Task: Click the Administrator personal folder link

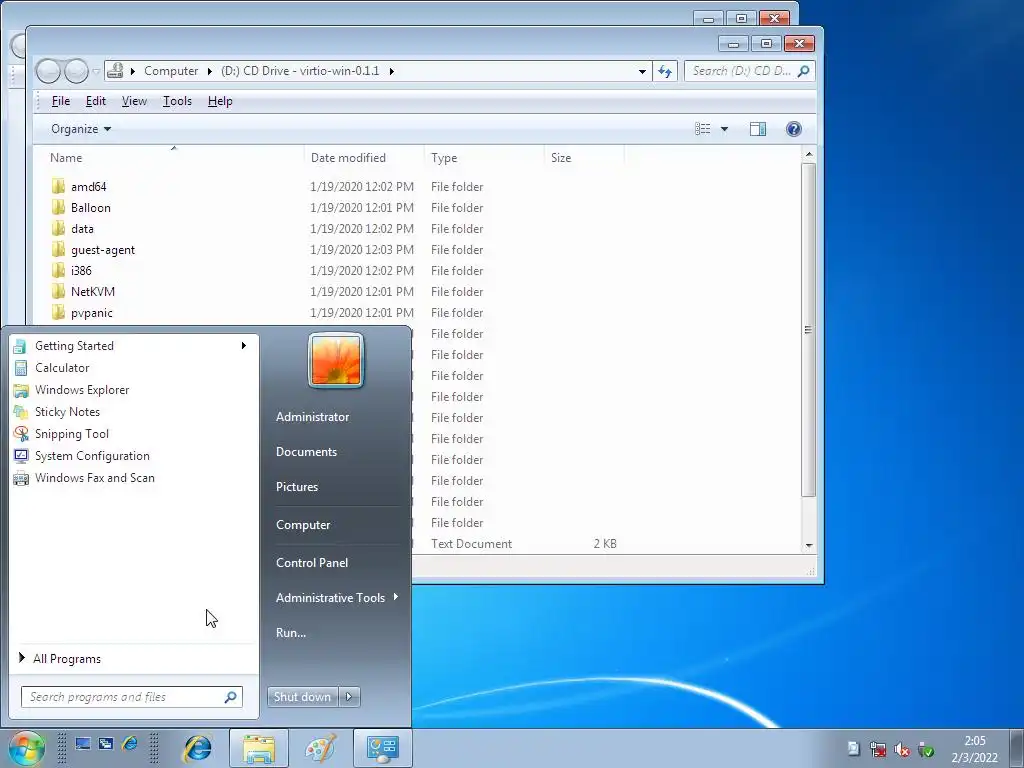Action: (312, 417)
